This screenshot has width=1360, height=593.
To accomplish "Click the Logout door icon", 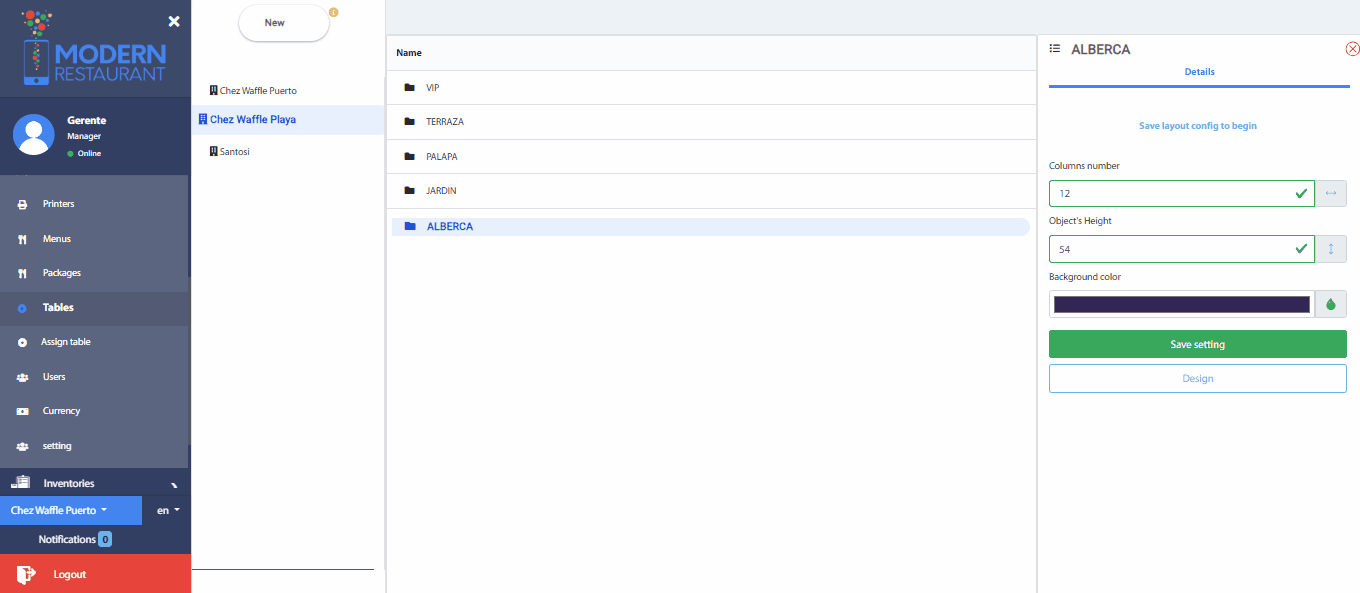I will click(x=27, y=574).
